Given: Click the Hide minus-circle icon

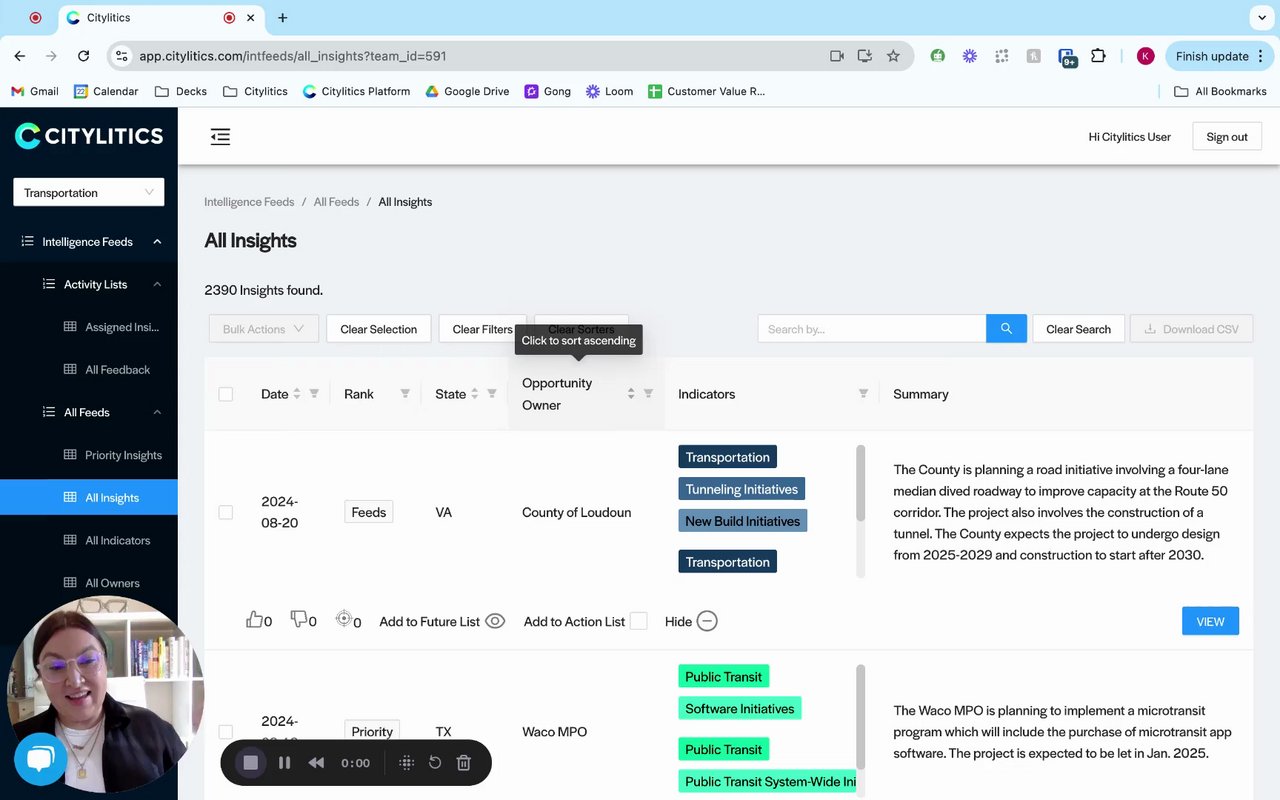Looking at the screenshot, I should pyautogui.click(x=707, y=621).
